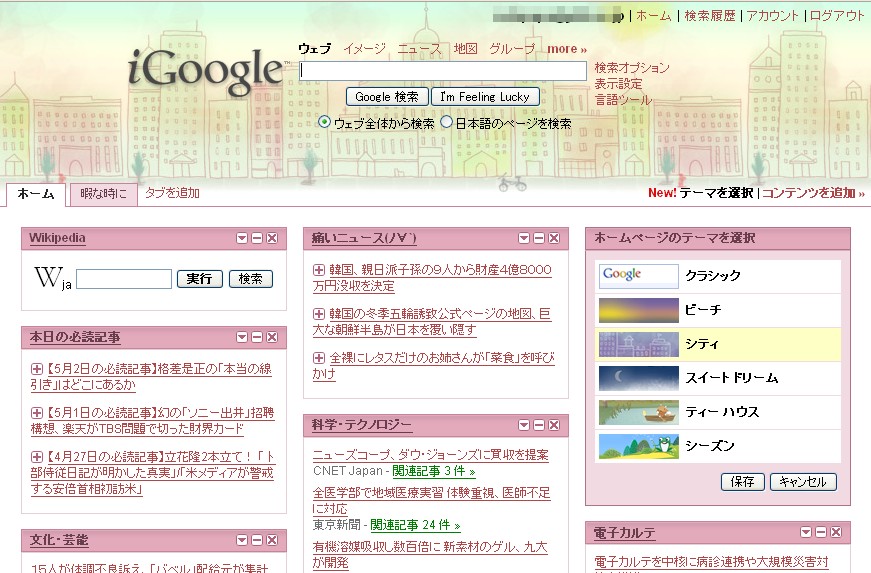The width and height of the screenshot is (871, 573).
Task: Open the 科学・テクノロジー gadget dropdown menu
Action: click(x=524, y=425)
